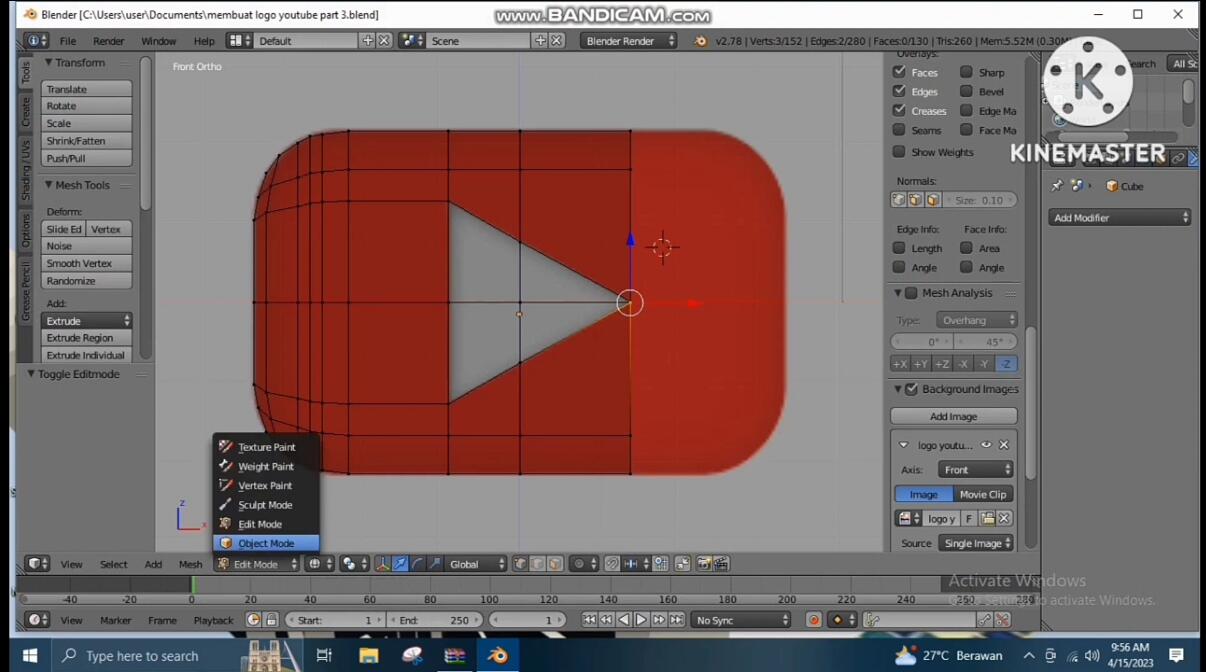Toggle the 3D manipulator widget icon

click(x=382, y=564)
